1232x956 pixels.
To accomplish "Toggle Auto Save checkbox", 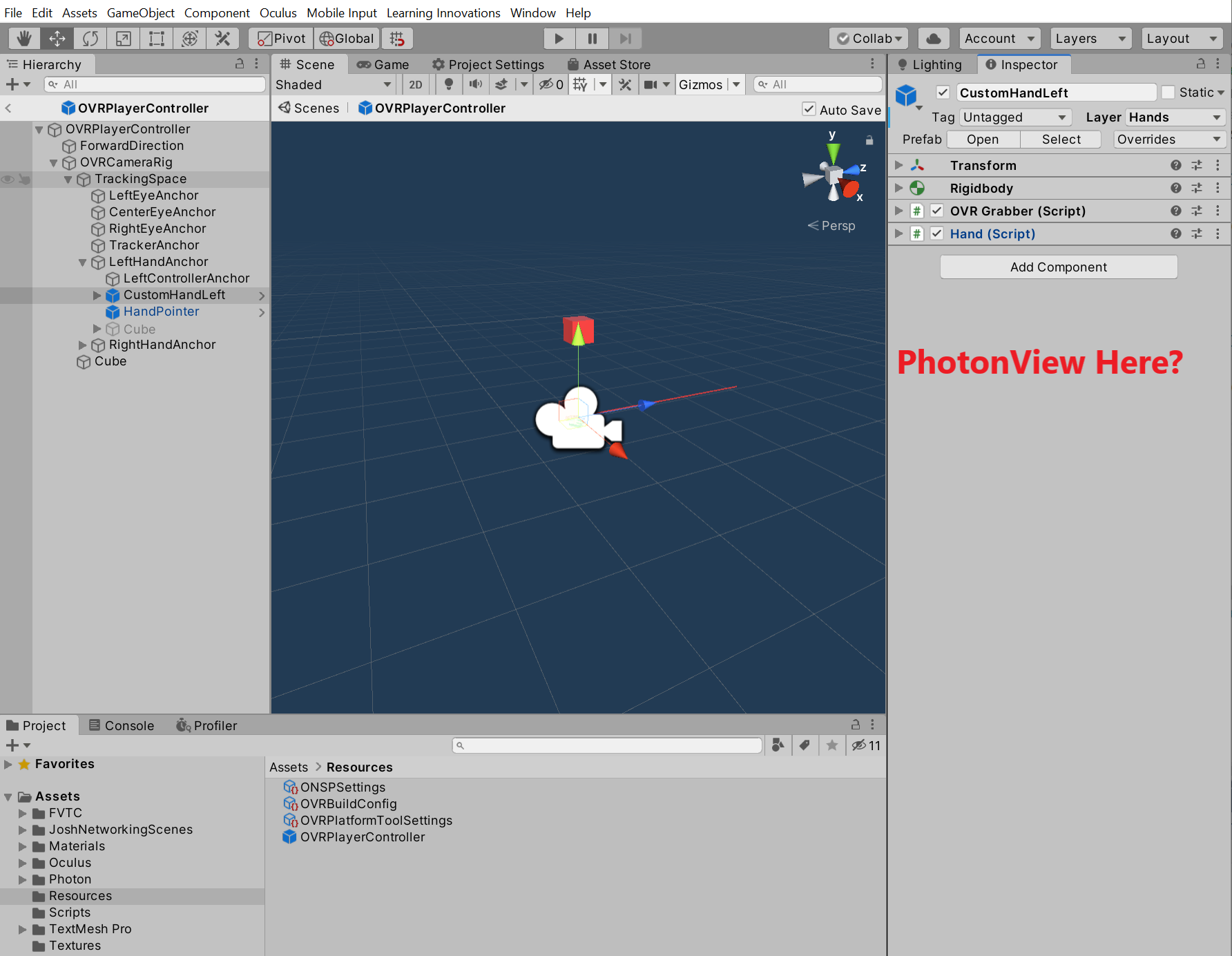I will [x=809, y=109].
